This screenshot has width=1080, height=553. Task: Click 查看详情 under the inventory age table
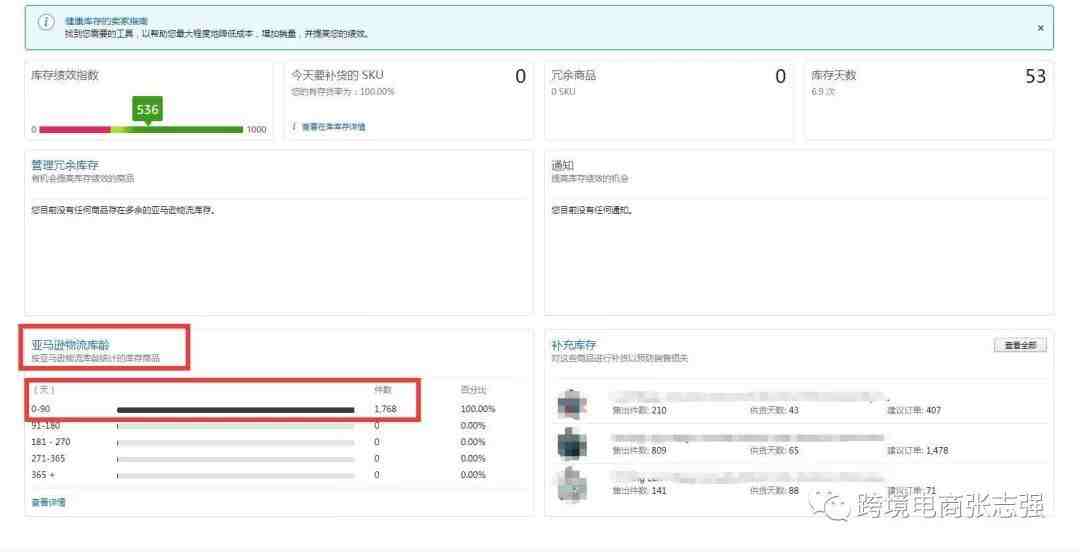48,502
